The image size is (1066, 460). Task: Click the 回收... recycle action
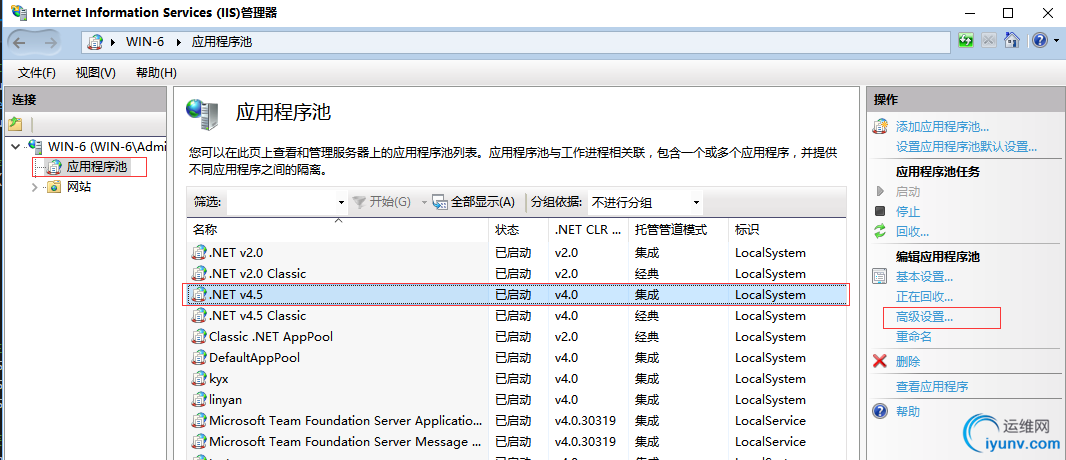pos(912,232)
